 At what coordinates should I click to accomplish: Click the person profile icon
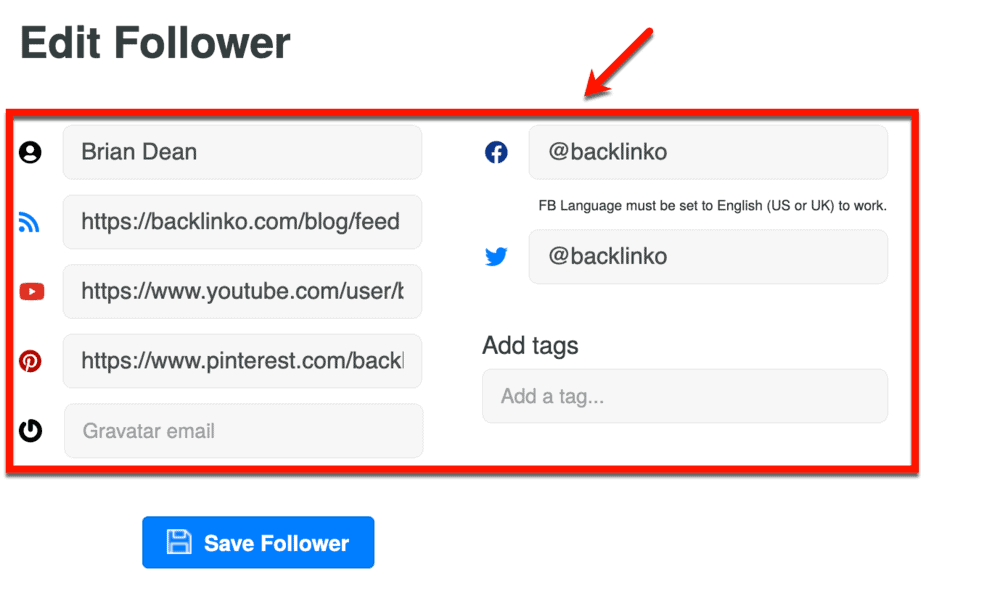(x=31, y=153)
